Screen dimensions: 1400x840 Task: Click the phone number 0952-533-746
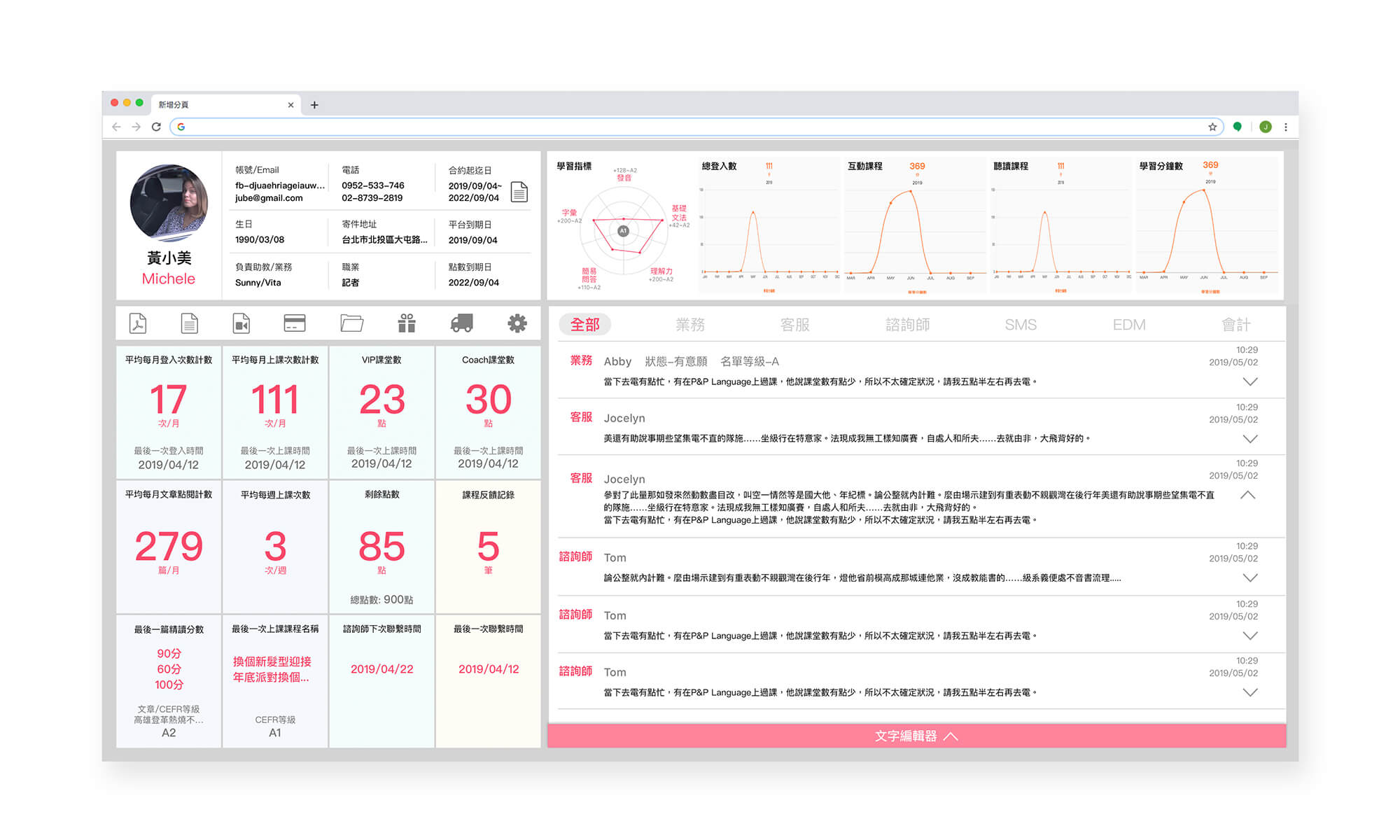click(373, 185)
